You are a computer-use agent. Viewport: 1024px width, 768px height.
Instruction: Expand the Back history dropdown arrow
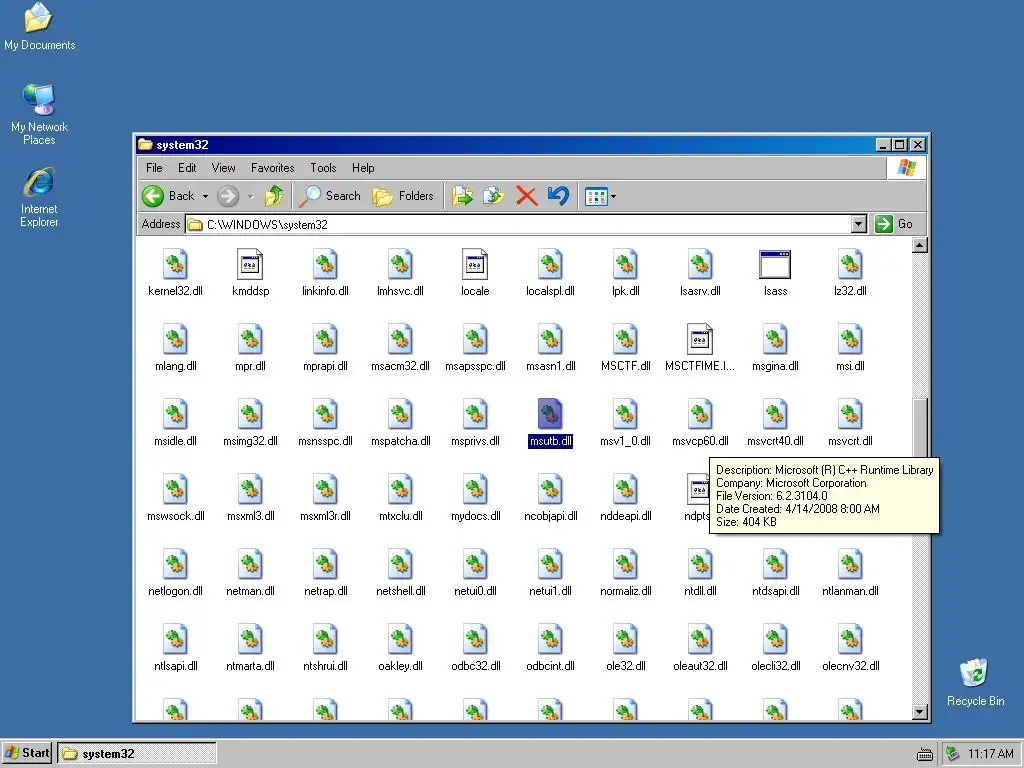pyautogui.click(x=205, y=197)
